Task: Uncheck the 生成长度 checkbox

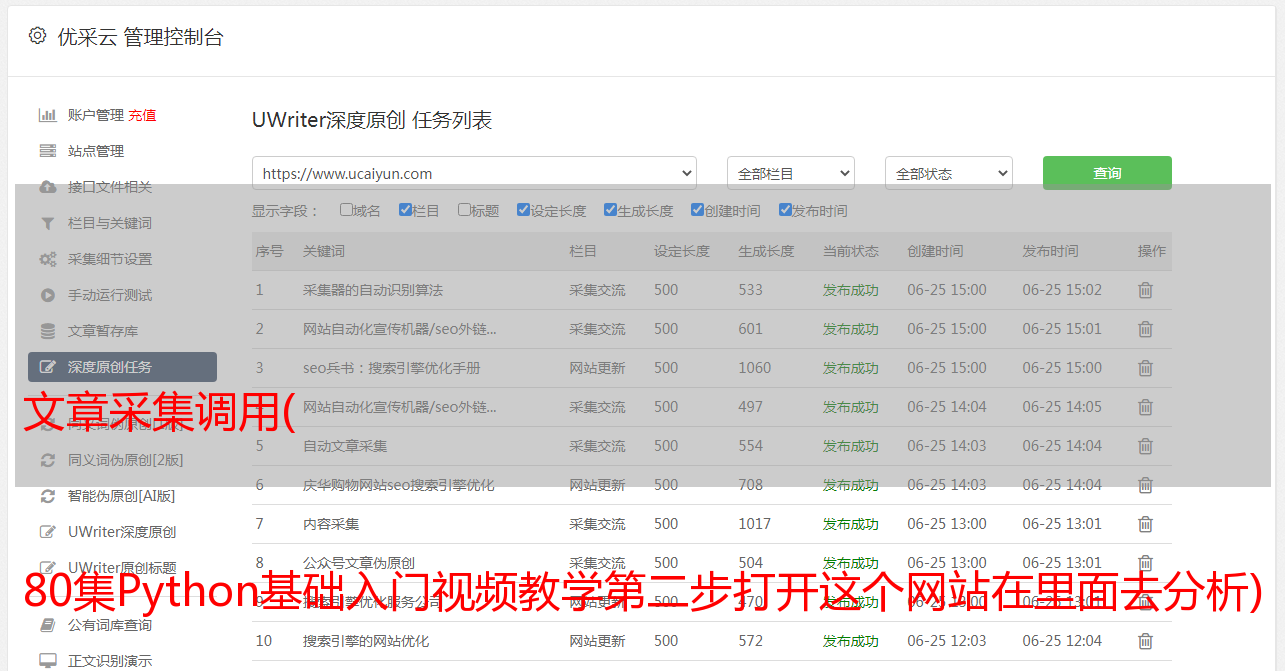Action: point(610,210)
